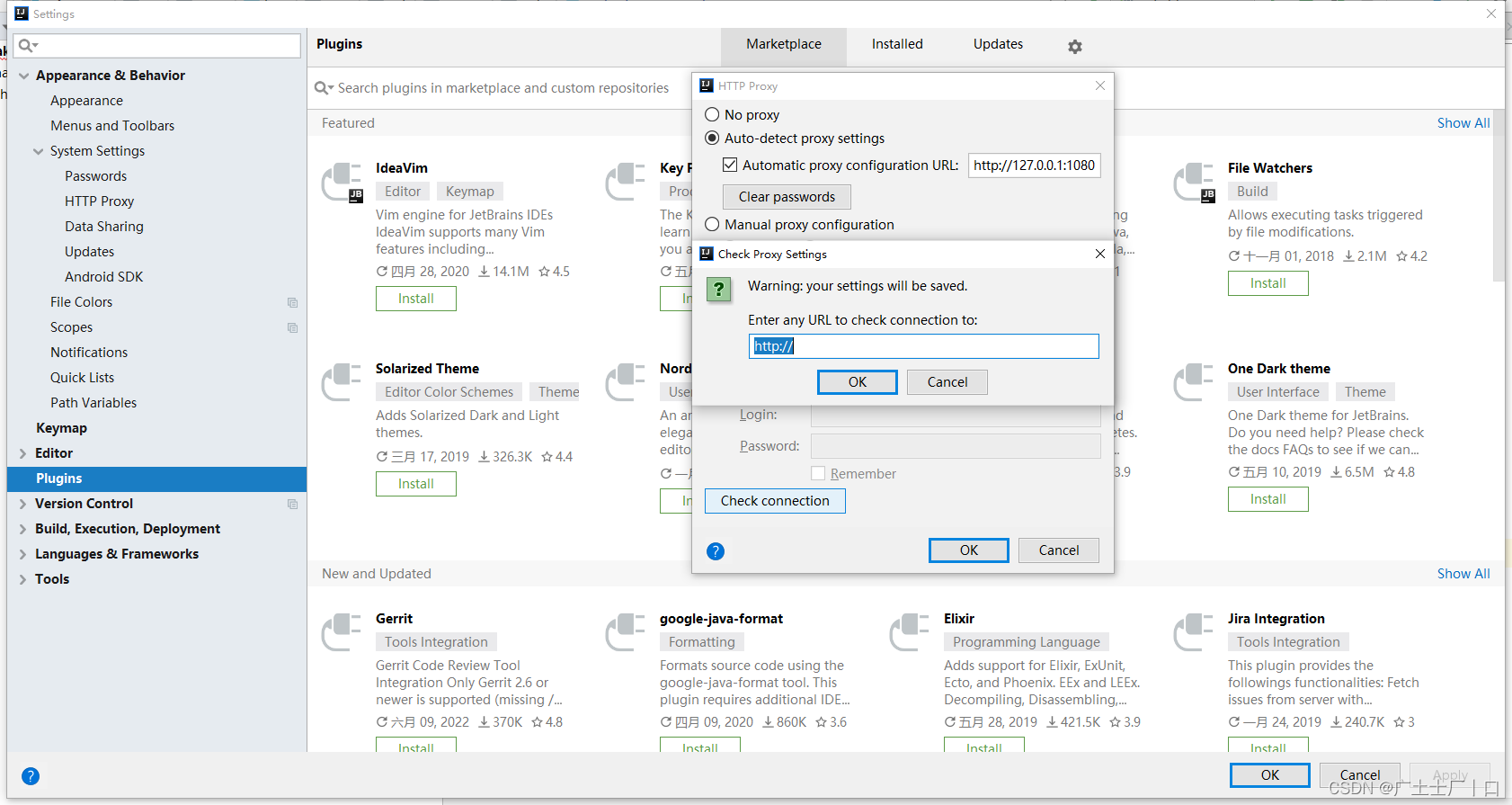
Task: Install the IdeaVim plugin
Action: pos(416,299)
